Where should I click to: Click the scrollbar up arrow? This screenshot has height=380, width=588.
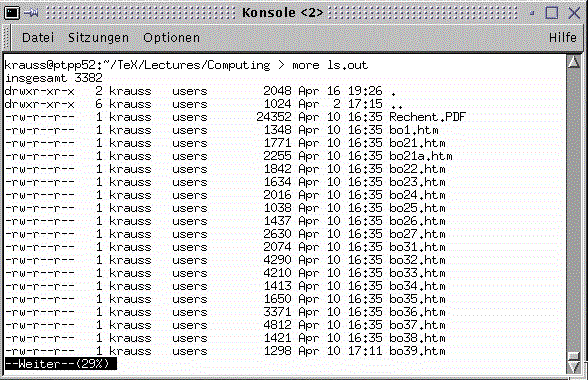(573, 62)
